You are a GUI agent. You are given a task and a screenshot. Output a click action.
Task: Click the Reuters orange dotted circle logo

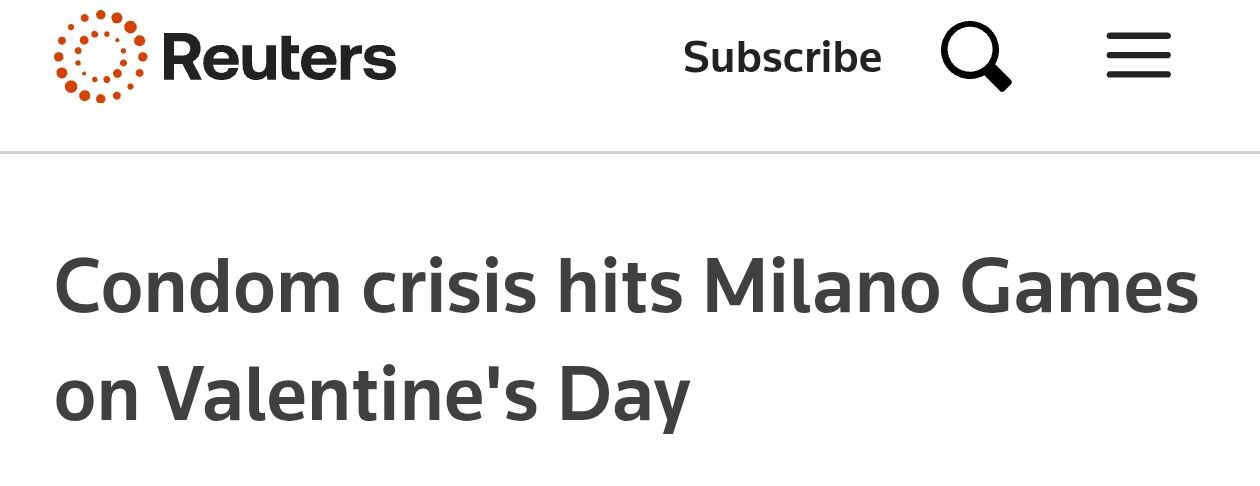[100, 57]
